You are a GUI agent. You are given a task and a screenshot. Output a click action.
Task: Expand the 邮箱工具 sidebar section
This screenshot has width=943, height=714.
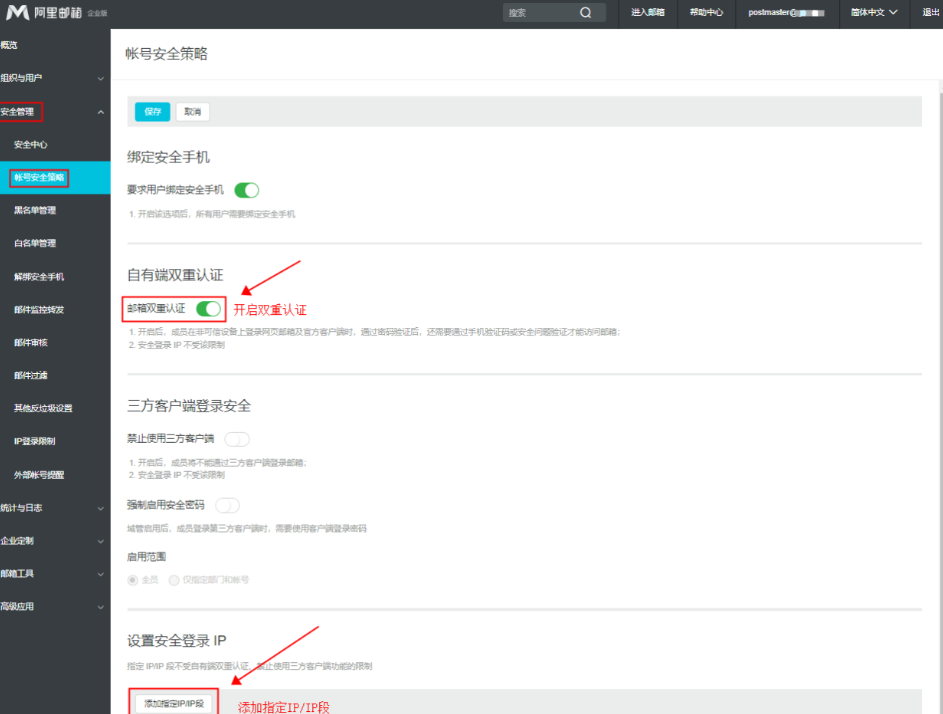[x=55, y=574]
